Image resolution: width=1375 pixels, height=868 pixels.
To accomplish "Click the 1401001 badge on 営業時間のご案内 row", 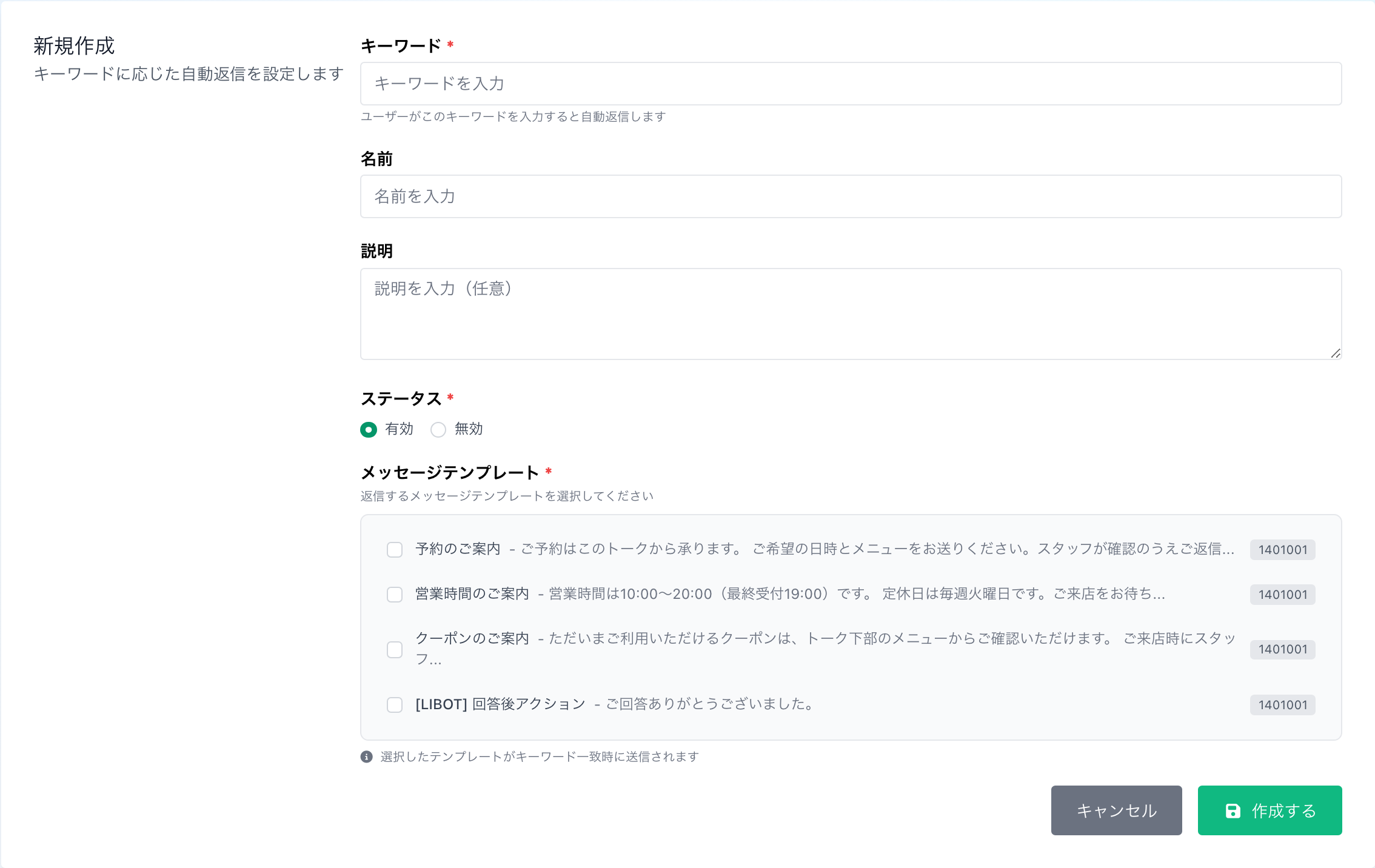I will coord(1283,595).
